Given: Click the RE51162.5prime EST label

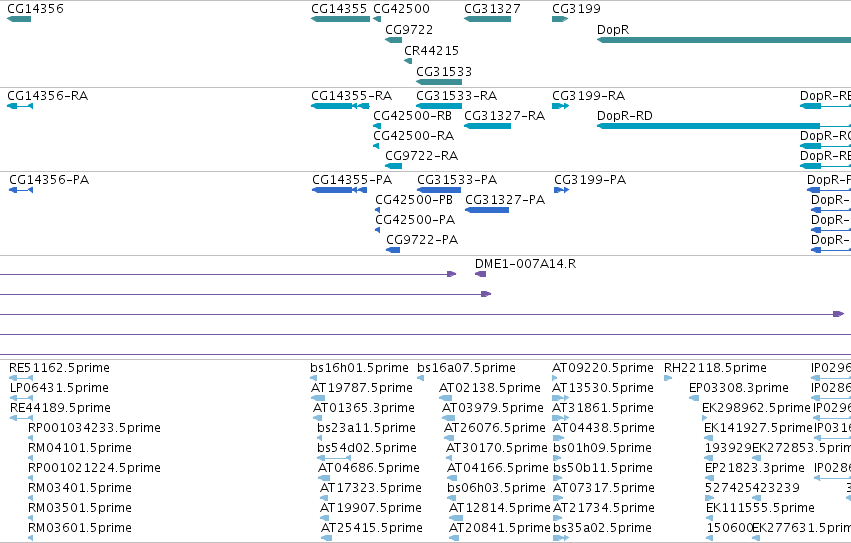Looking at the screenshot, I should pyautogui.click(x=59, y=368).
